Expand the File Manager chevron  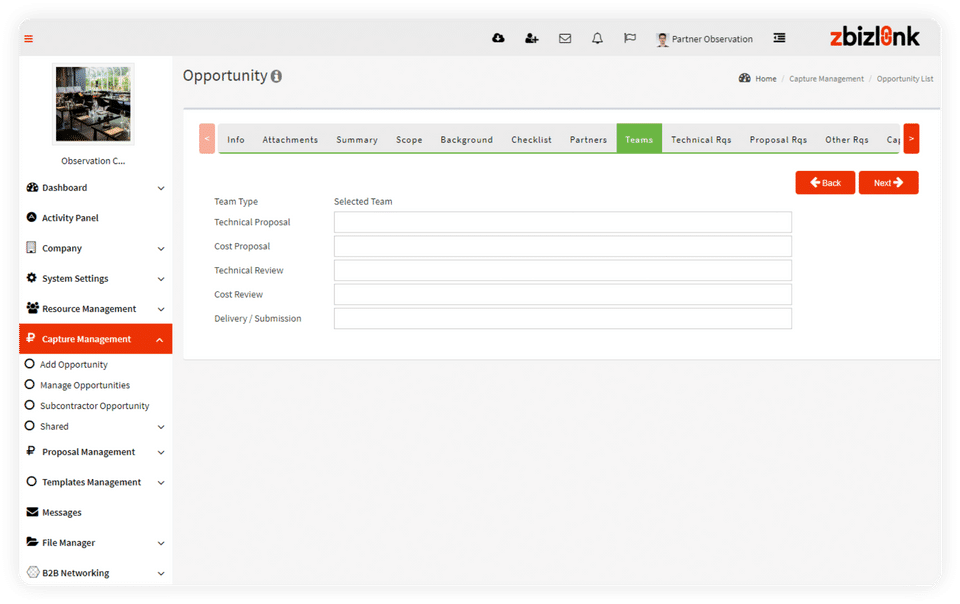coord(161,543)
